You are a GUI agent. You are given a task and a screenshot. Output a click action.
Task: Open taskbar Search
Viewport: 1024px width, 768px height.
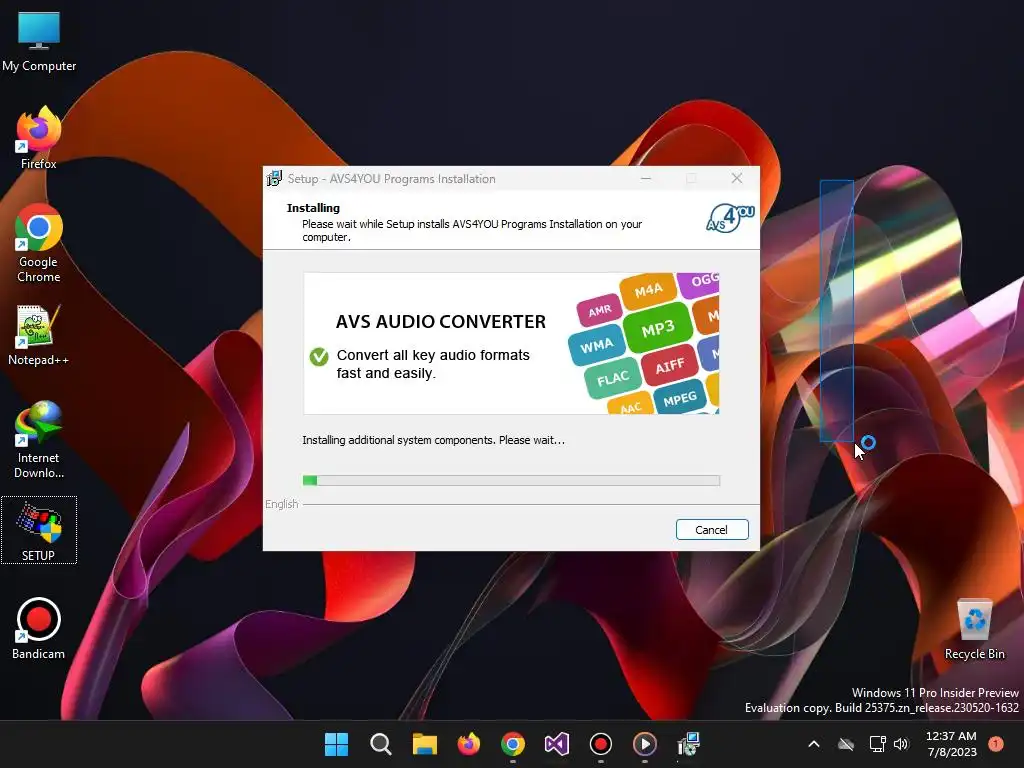(x=380, y=744)
